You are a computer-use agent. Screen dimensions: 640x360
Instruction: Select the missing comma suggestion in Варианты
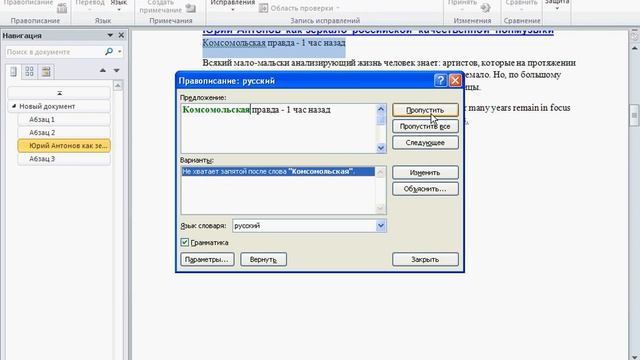click(x=278, y=171)
